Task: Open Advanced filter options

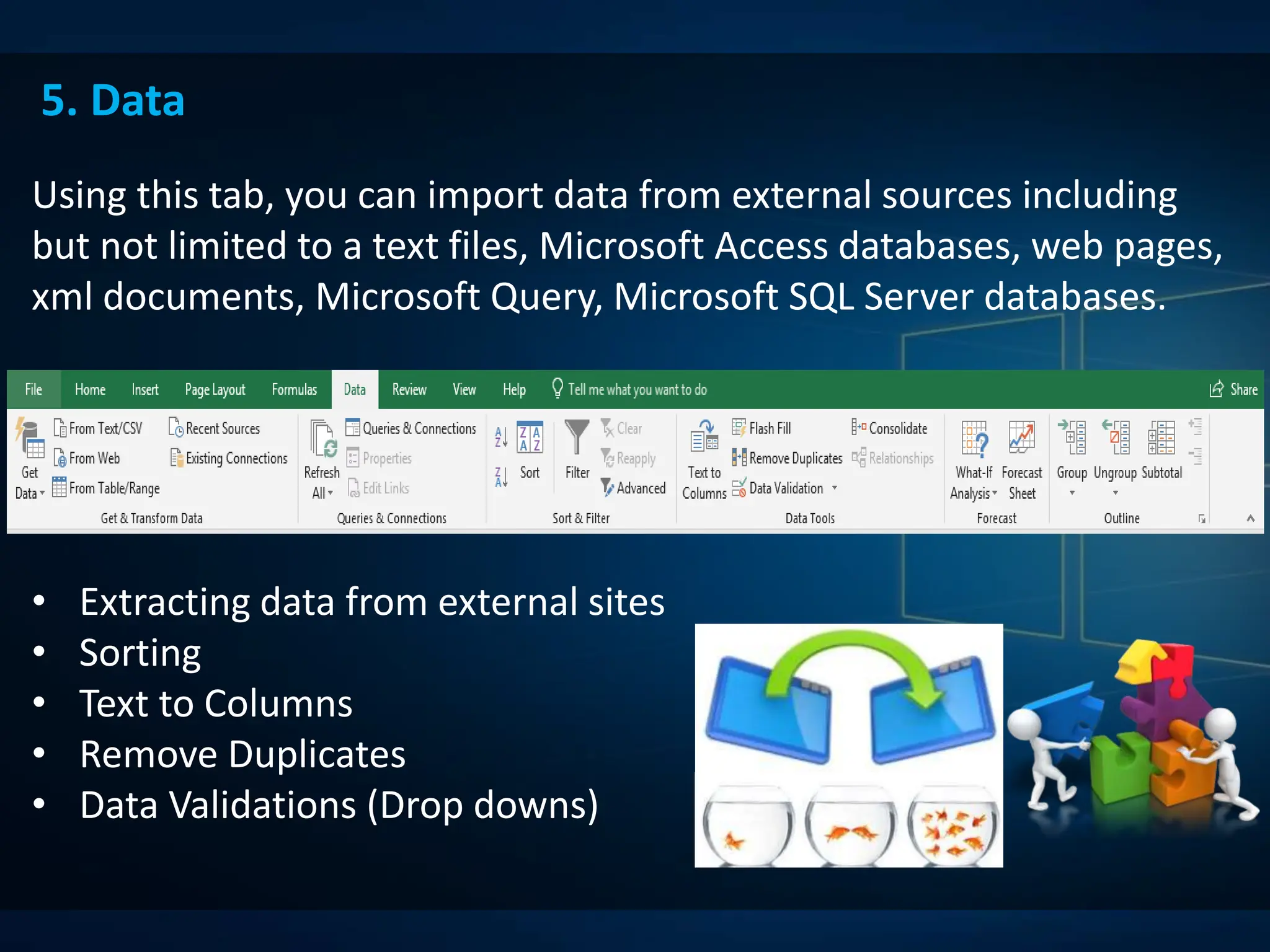Action: coord(633,488)
